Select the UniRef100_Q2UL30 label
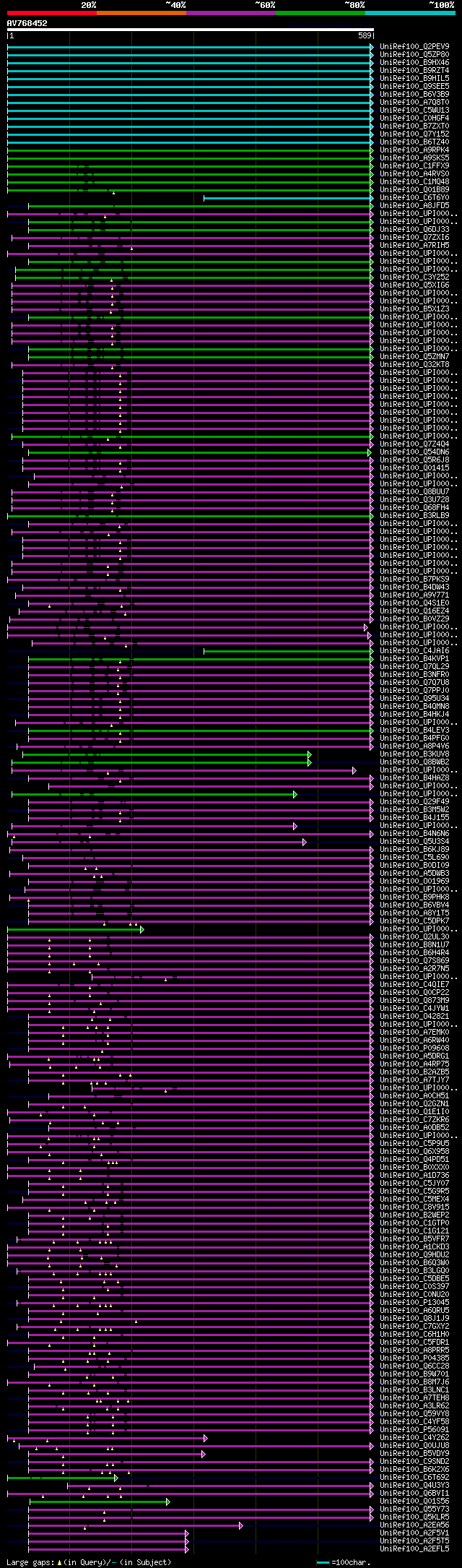The image size is (462, 1568). 414,936
